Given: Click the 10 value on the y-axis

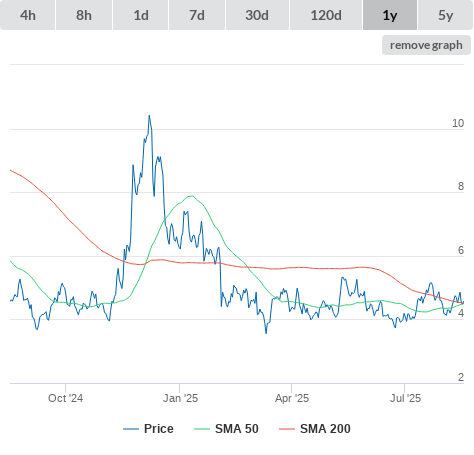Looking at the screenshot, I should 458,123.
